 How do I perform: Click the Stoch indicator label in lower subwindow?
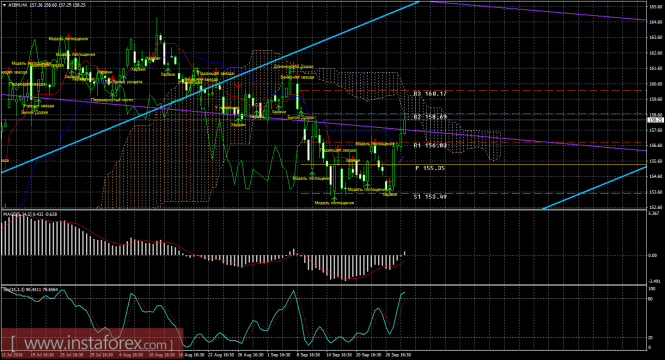[x=30, y=289]
